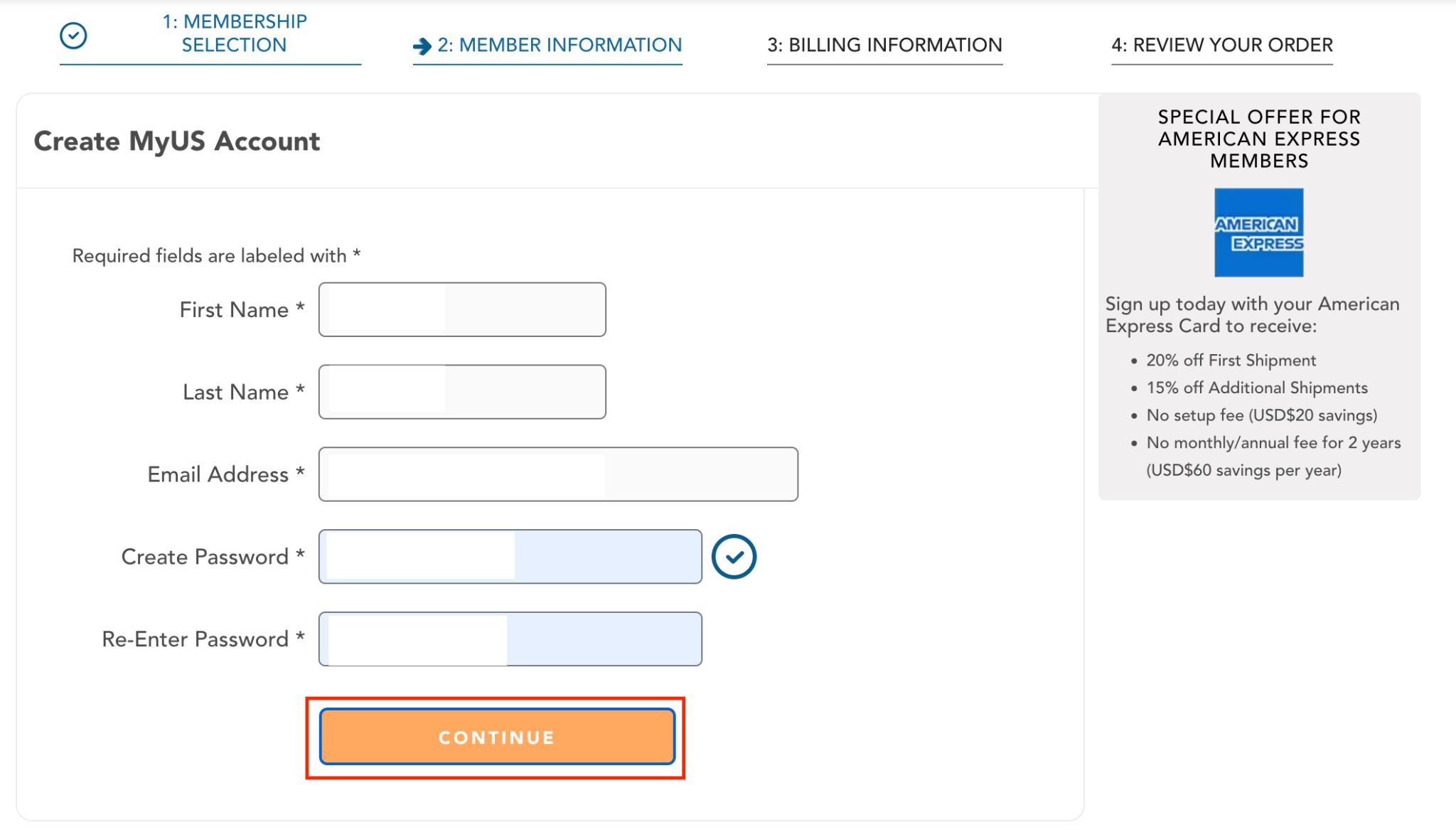This screenshot has height=832, width=1456.
Task: Click the Create MyUS Account heading
Action: coord(177,142)
